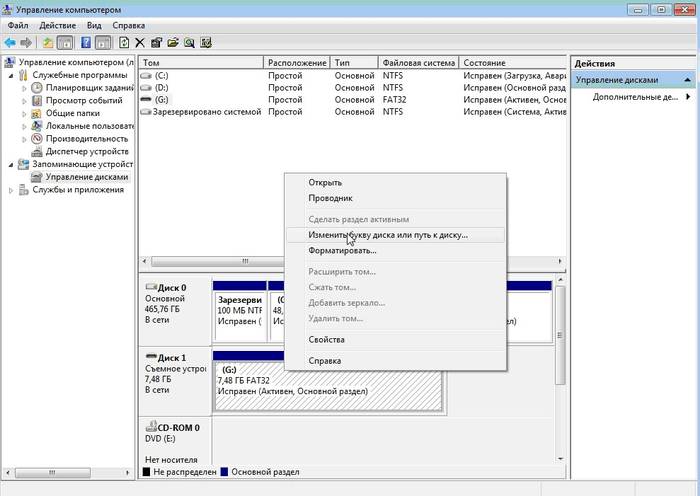
Task: Click the open-folder icon in the toolbar
Action: pyautogui.click(x=173, y=43)
